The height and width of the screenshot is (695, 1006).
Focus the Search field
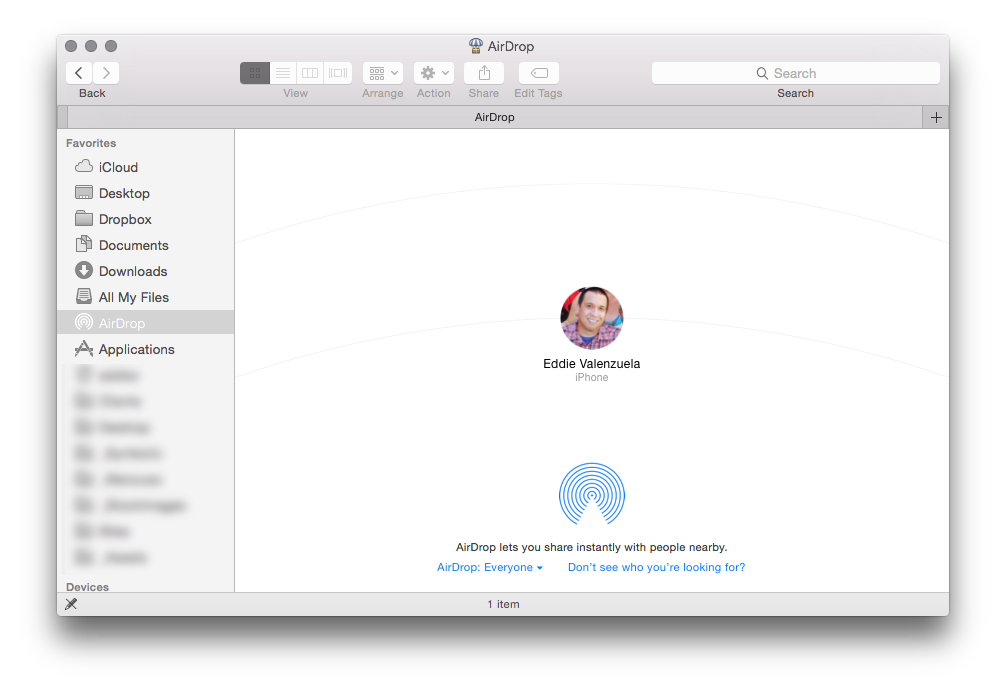[796, 73]
